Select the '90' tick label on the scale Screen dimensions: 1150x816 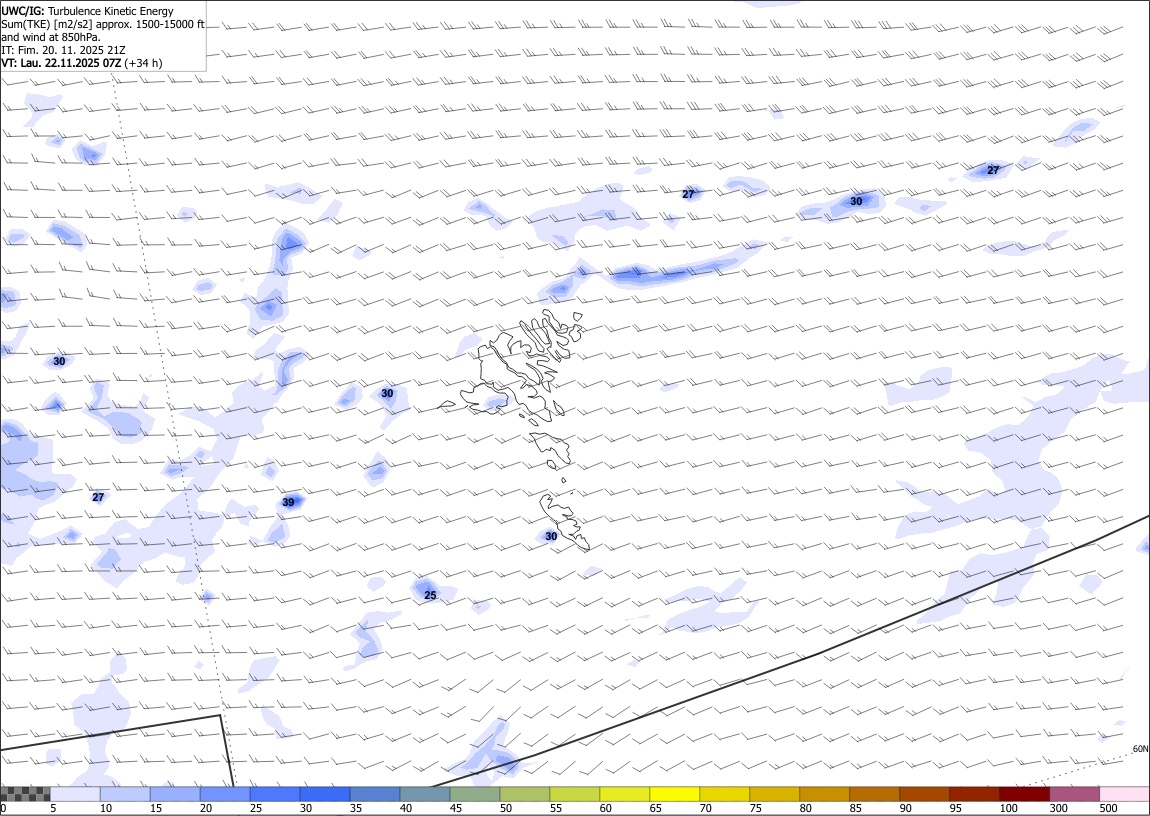pyautogui.click(x=905, y=808)
